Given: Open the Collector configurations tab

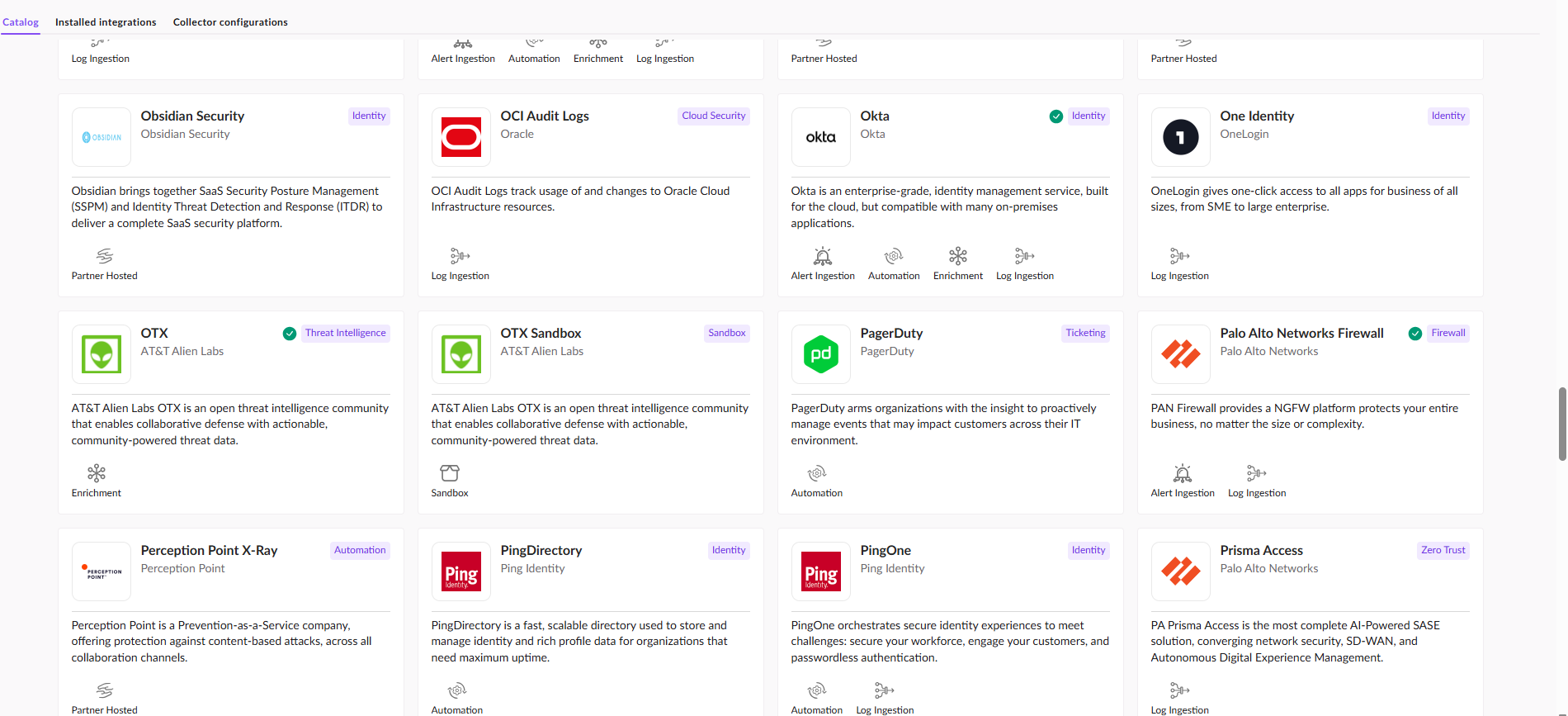Looking at the screenshot, I should tap(230, 22).
